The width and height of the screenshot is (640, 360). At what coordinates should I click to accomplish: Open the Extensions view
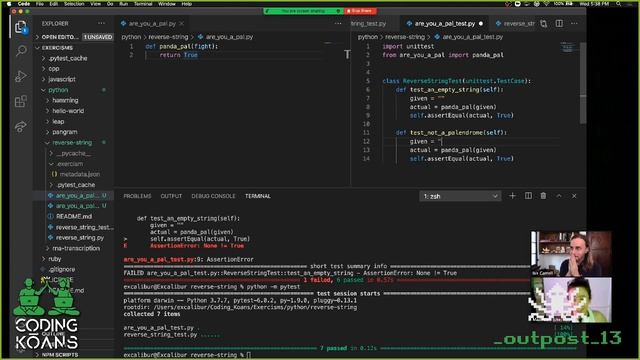[x=21, y=101]
